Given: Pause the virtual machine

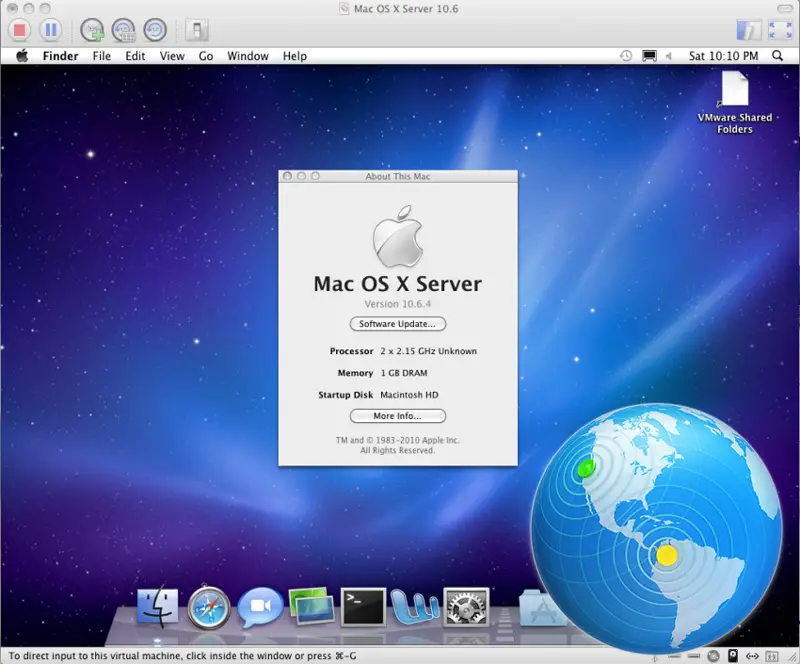Looking at the screenshot, I should (50, 29).
